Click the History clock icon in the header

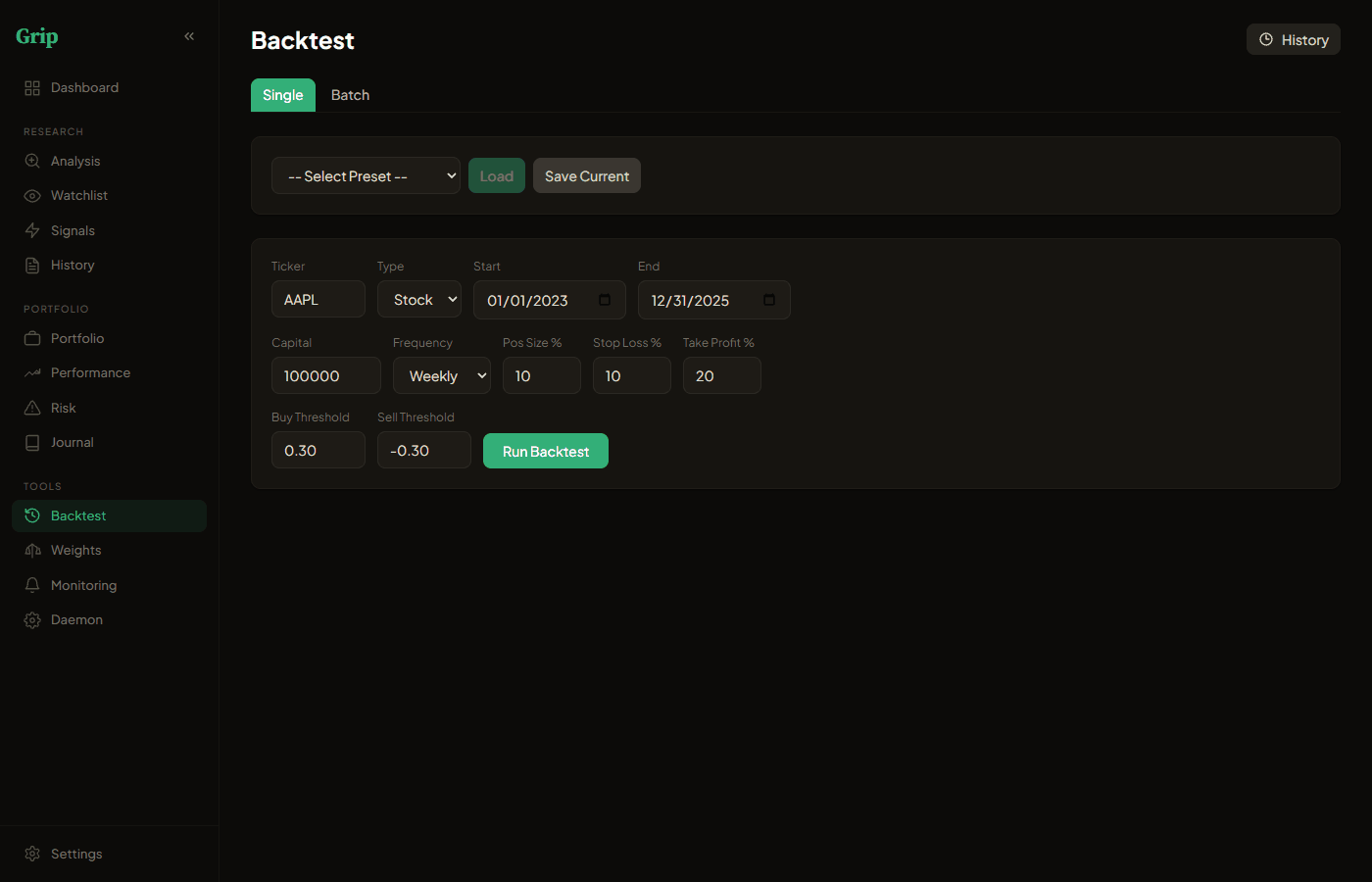click(1267, 39)
